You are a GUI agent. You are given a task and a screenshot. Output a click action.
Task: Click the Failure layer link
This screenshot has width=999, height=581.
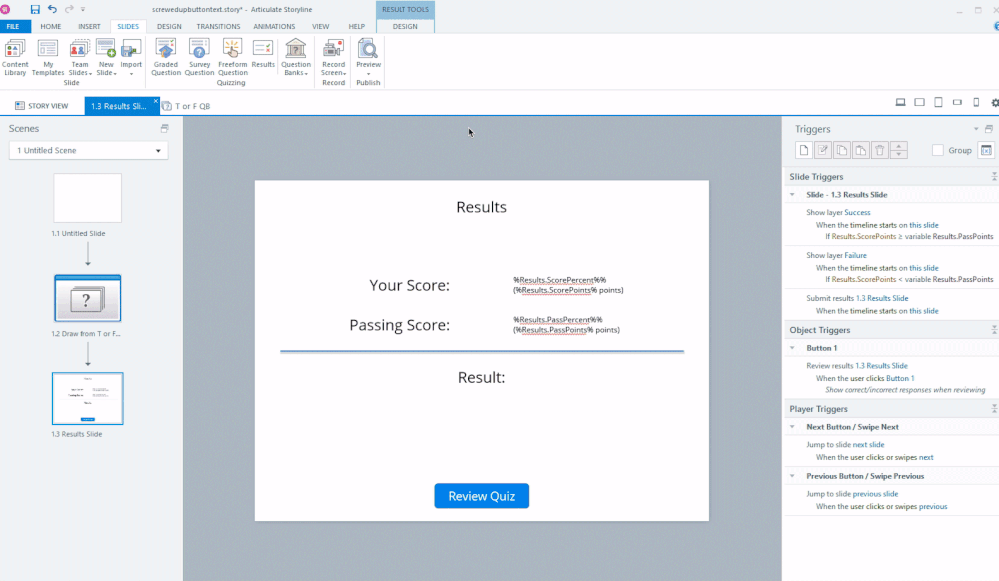(856, 255)
